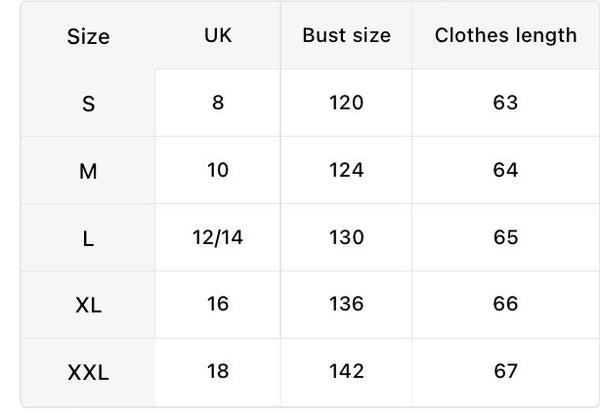
Task: Click UK size 8 cell
Action: pos(218,102)
